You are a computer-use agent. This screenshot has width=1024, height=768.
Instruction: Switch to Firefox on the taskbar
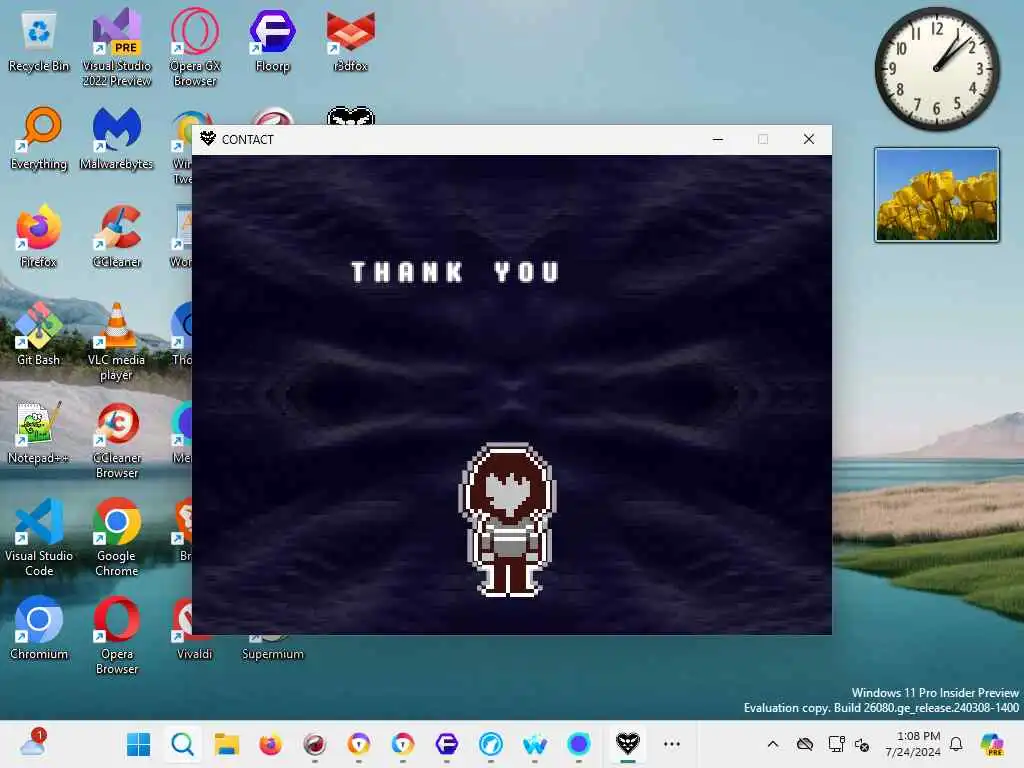(x=270, y=744)
